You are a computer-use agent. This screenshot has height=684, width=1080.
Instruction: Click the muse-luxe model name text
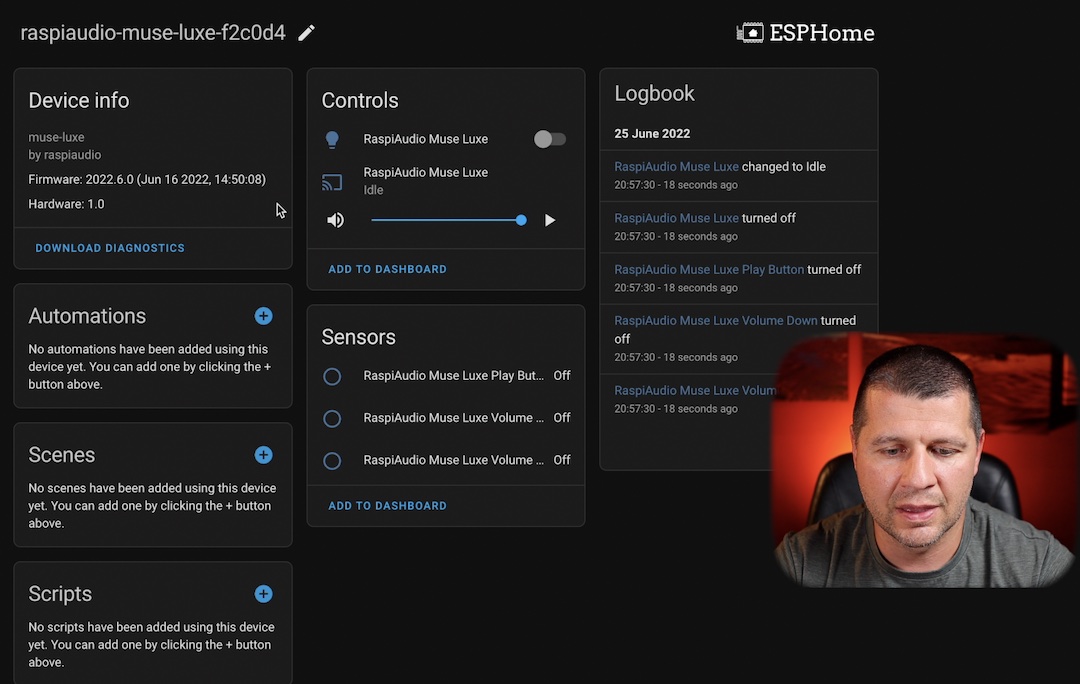(x=56, y=138)
